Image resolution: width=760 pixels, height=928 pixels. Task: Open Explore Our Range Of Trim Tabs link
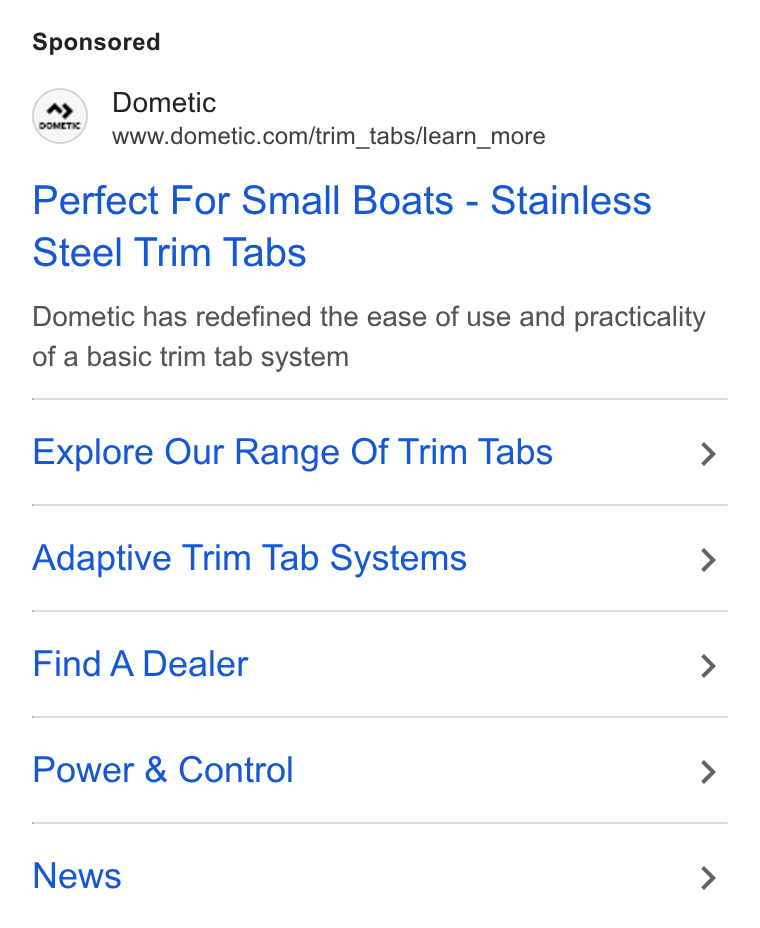pos(292,453)
